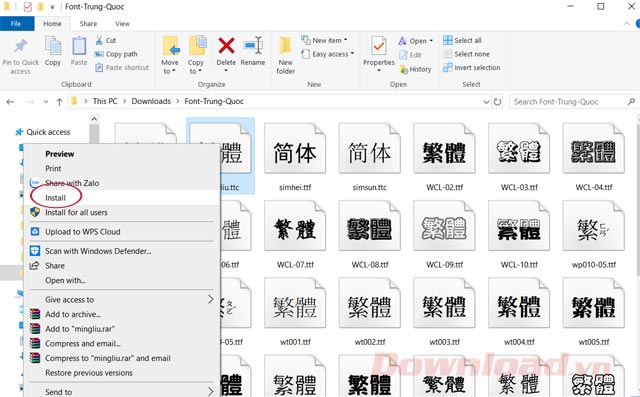This screenshot has height=397, width=640.
Task: Choose Restore previous versions
Action: pyautogui.click(x=122, y=373)
